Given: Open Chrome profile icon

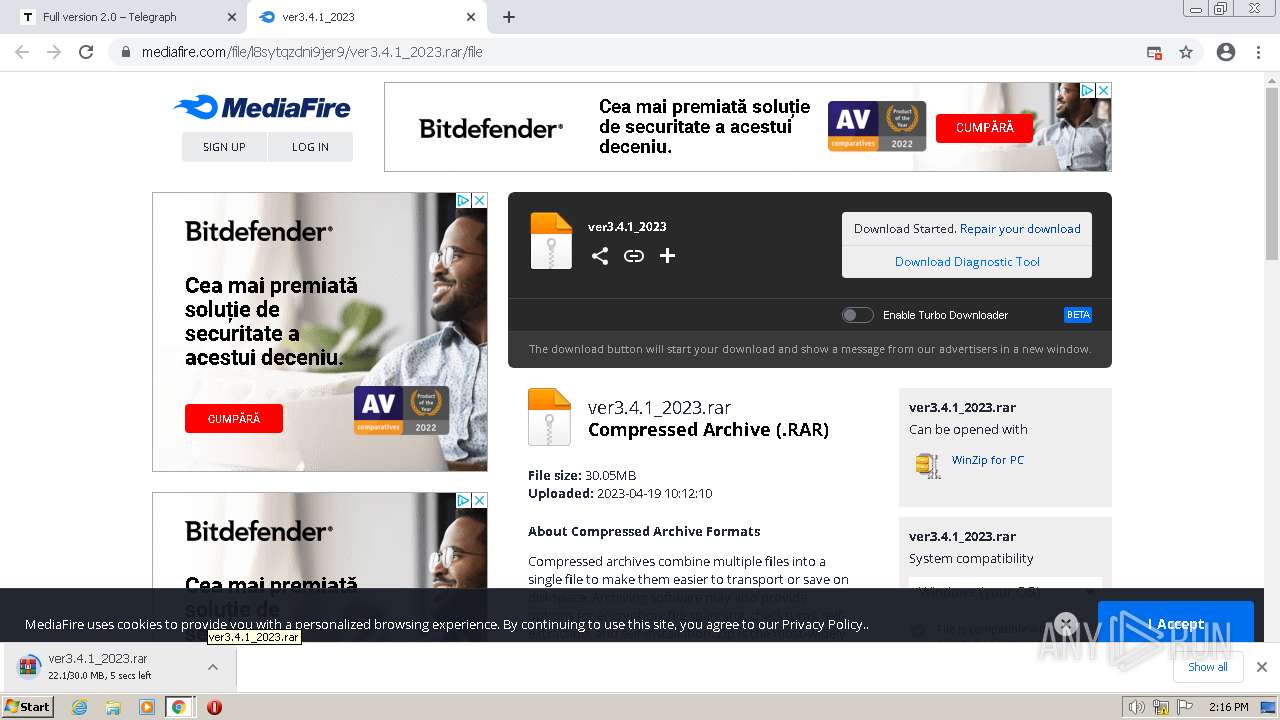Looking at the screenshot, I should [x=1226, y=52].
